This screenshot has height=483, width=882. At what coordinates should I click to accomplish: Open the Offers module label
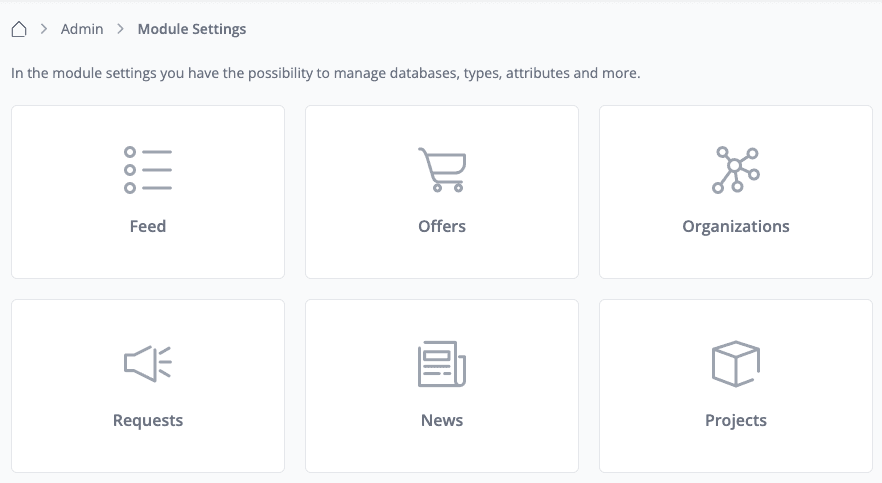(442, 226)
